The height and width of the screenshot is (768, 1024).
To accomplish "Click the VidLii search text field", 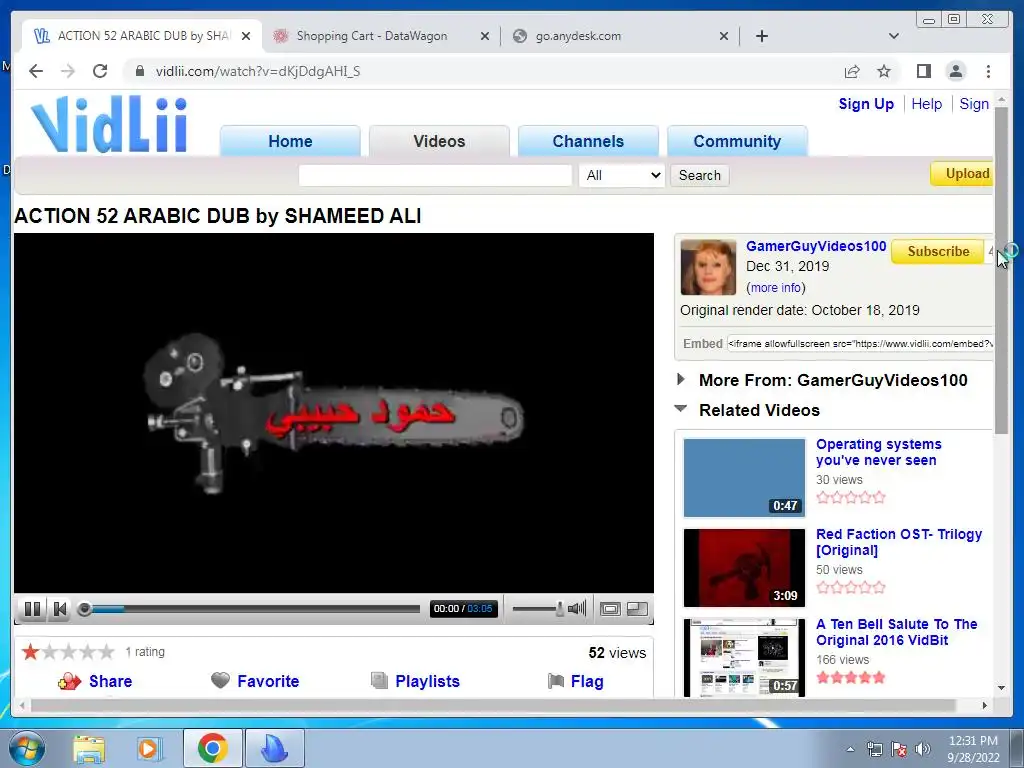I will pyautogui.click(x=435, y=175).
